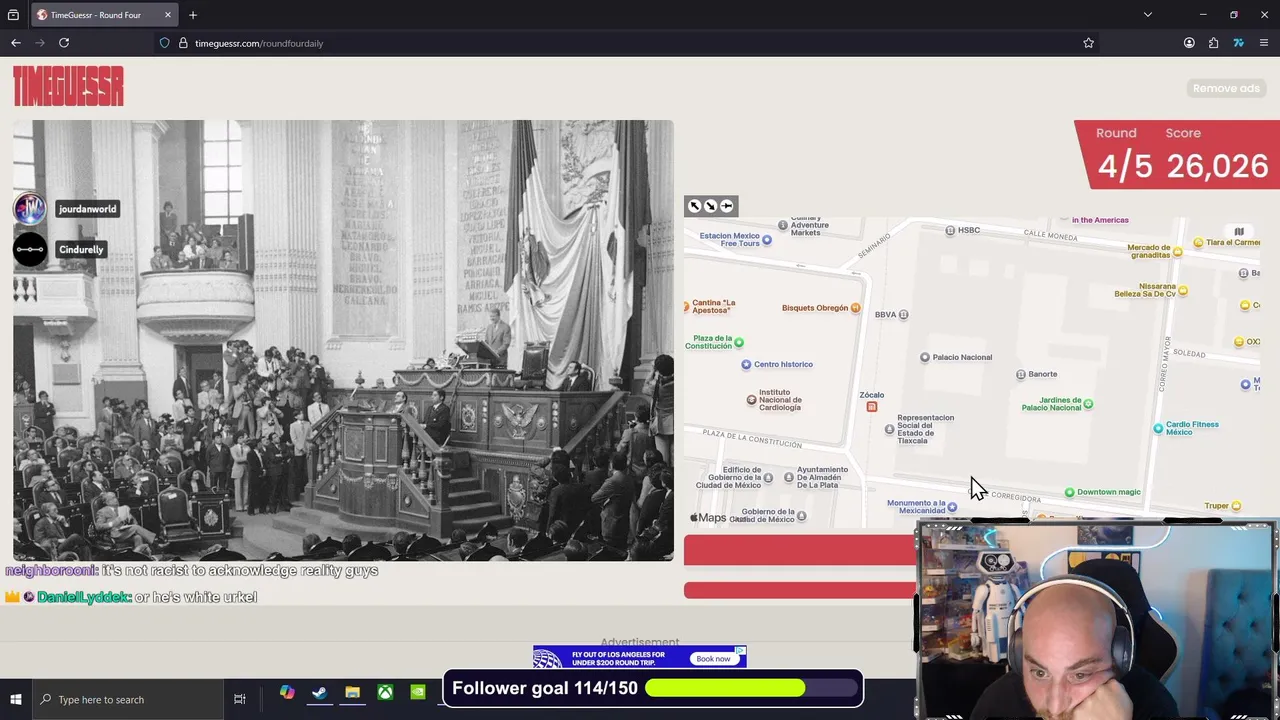1280x720 pixels.
Task: Open the Firefox account icon
Action: click(x=1189, y=43)
